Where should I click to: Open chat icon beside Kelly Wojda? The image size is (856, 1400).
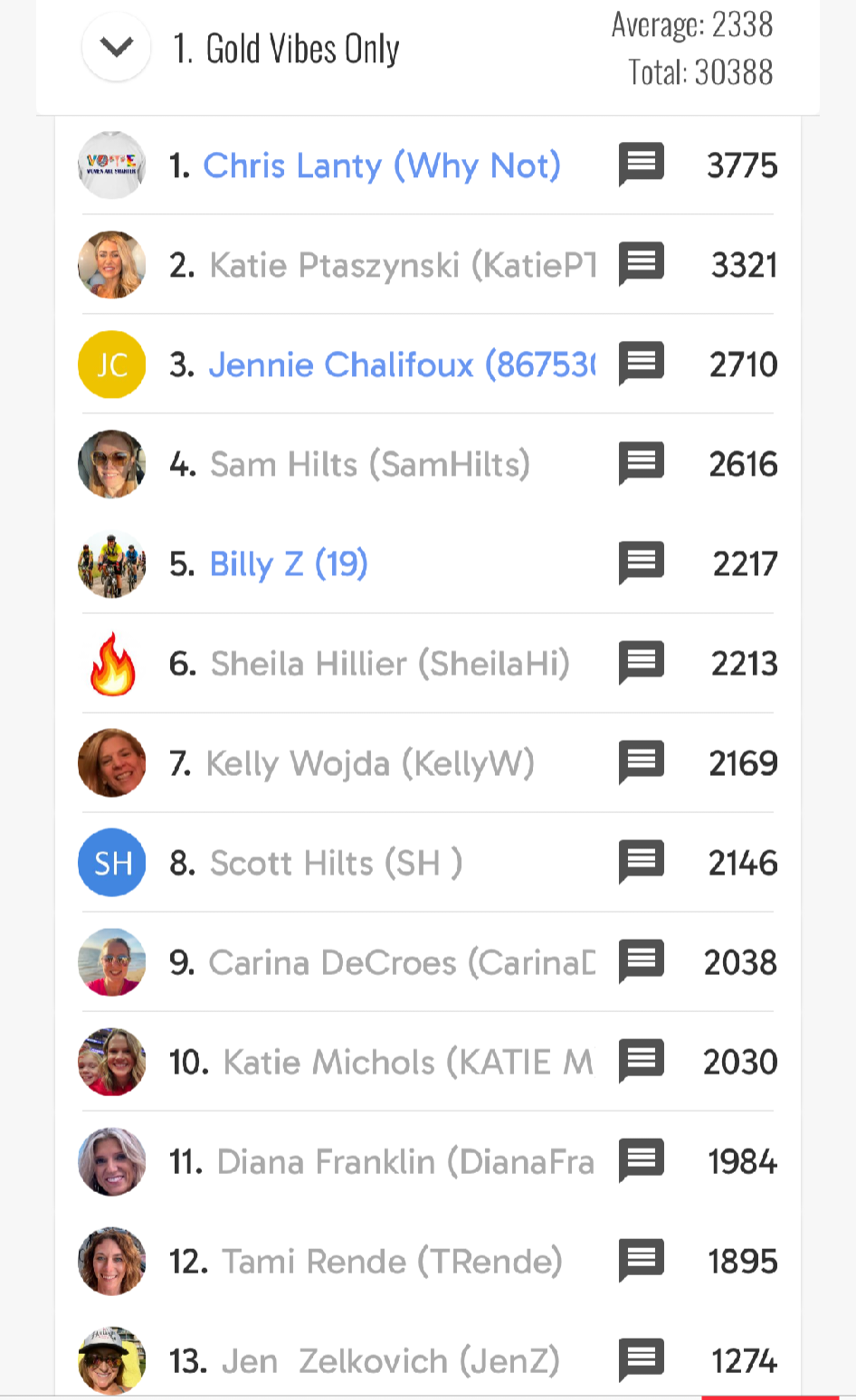tap(642, 761)
